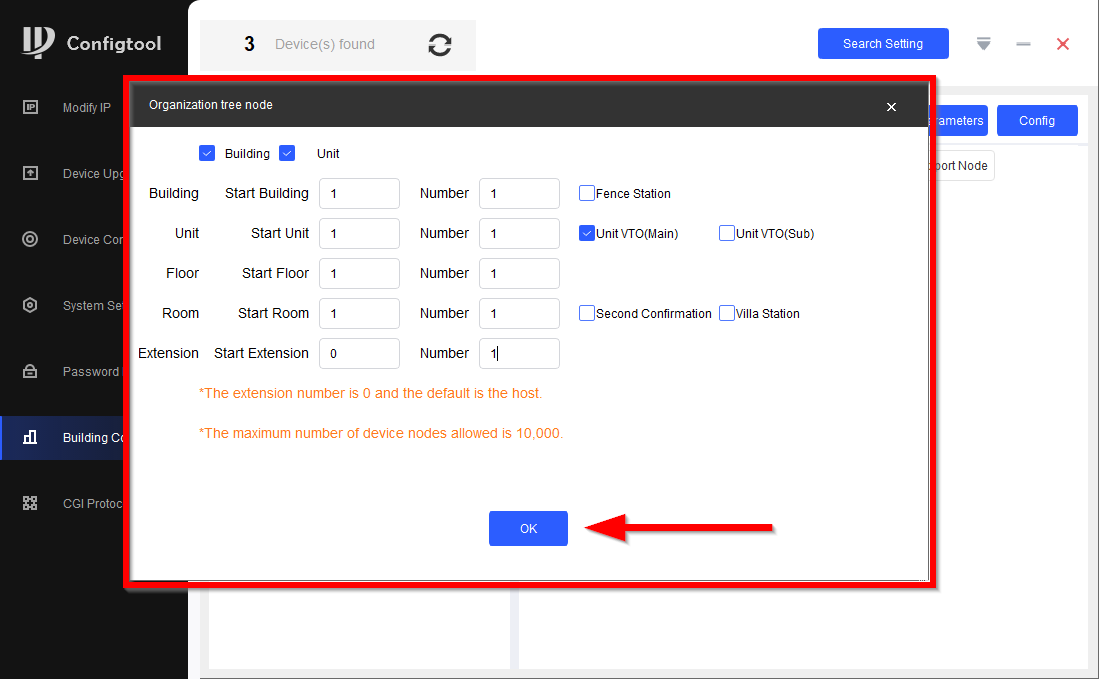Click the System Settings sidebar icon
This screenshot has width=1099, height=679.
[x=30, y=305]
